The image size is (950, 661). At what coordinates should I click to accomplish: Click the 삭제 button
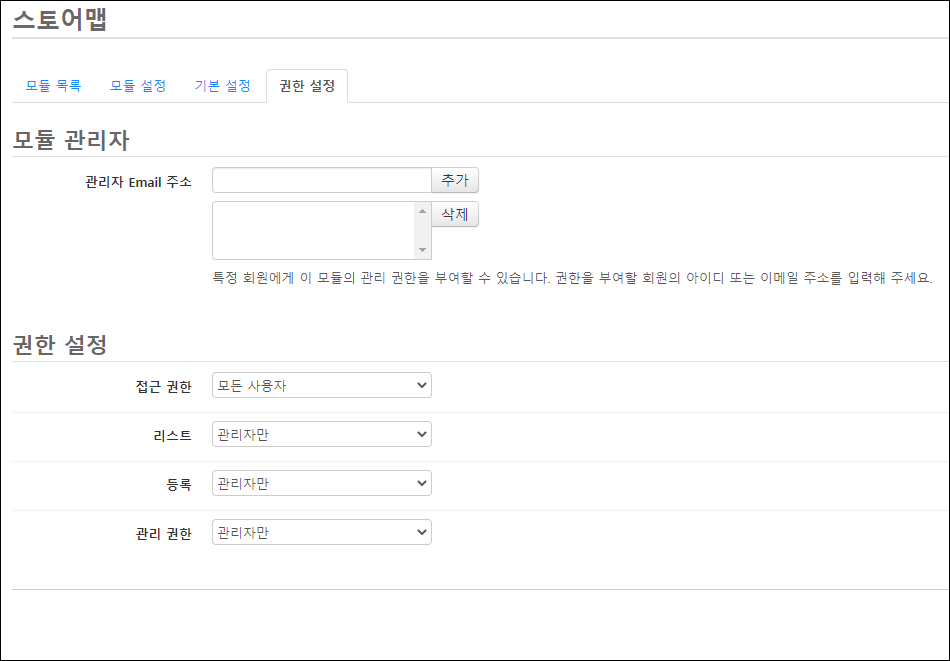[x=455, y=214]
